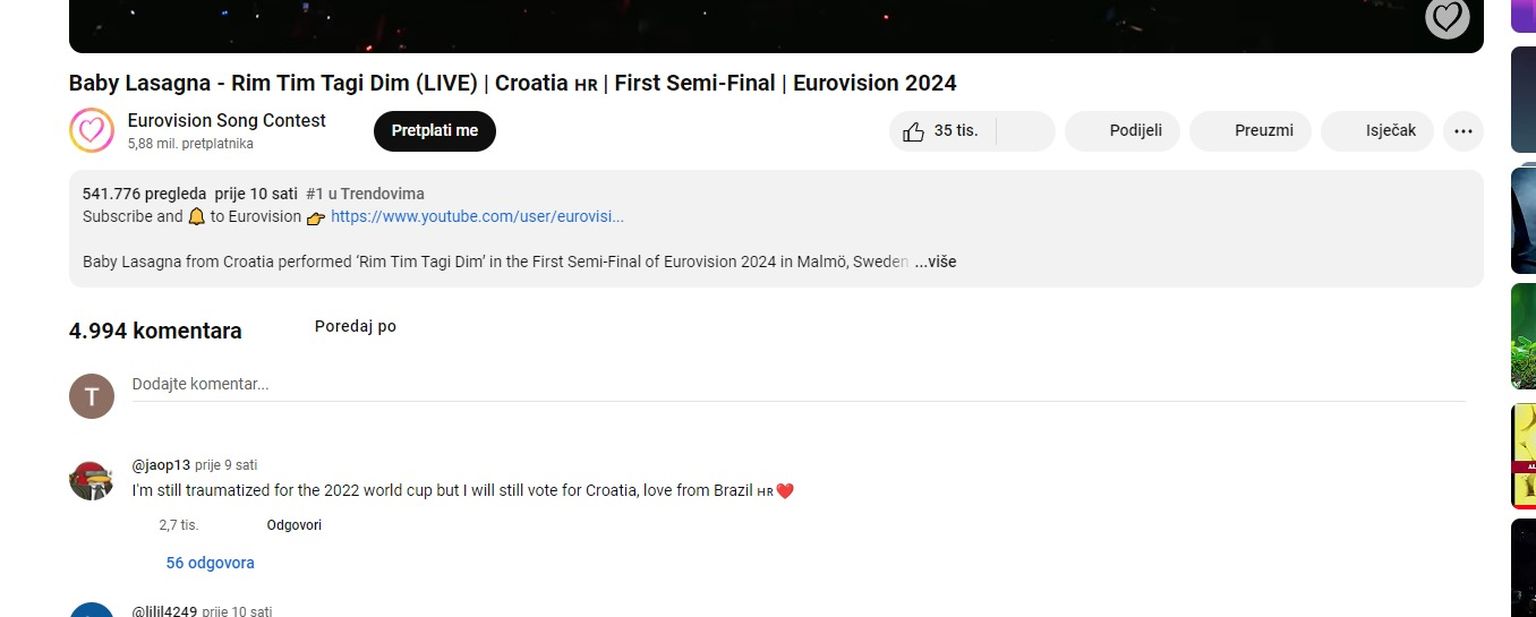Expand the "56 odgovora" replies thread
Image resolution: width=1536 pixels, height=617 pixels.
pyautogui.click(x=210, y=563)
